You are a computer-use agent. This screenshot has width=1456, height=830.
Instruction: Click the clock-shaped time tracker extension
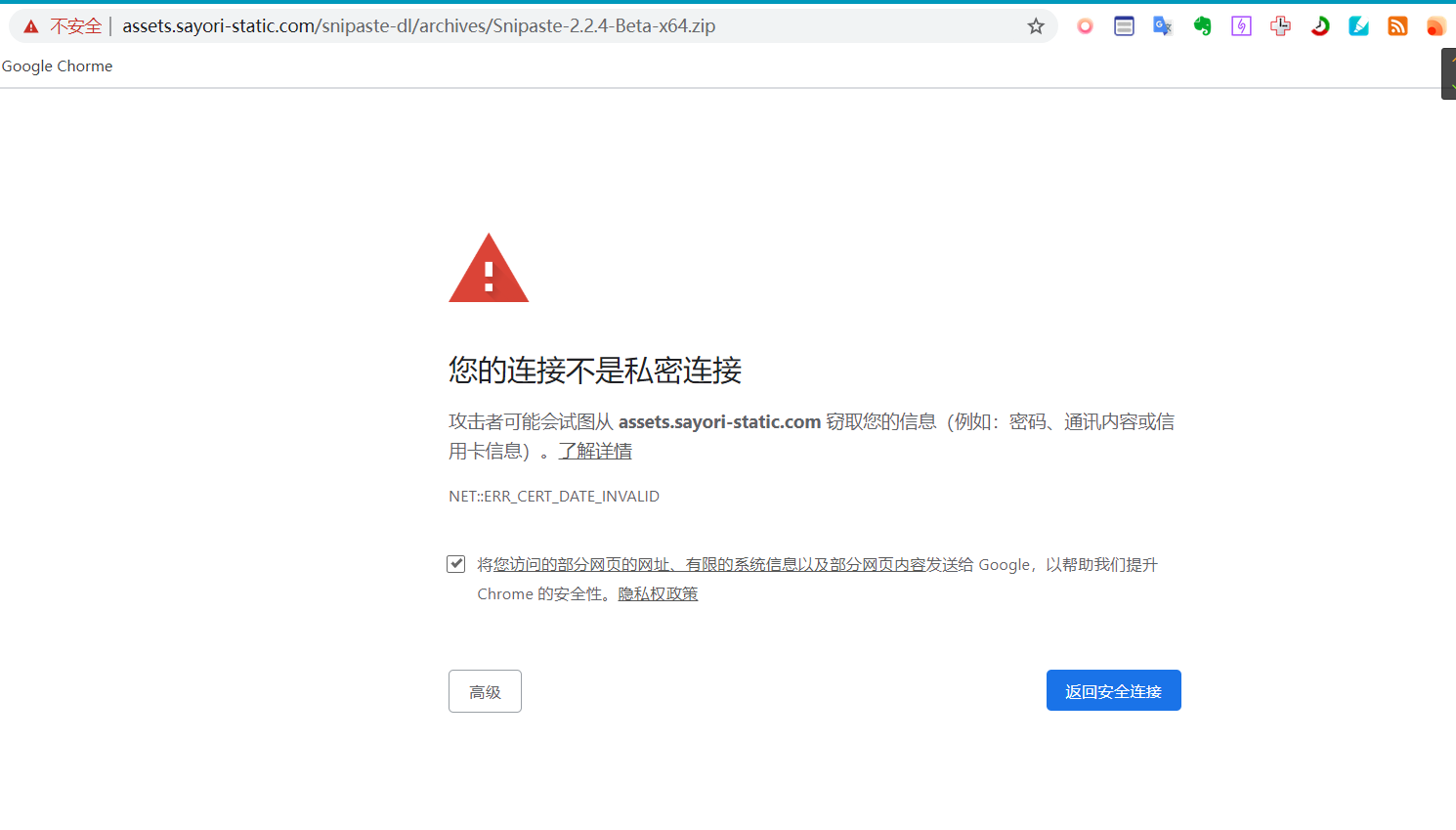point(1319,26)
